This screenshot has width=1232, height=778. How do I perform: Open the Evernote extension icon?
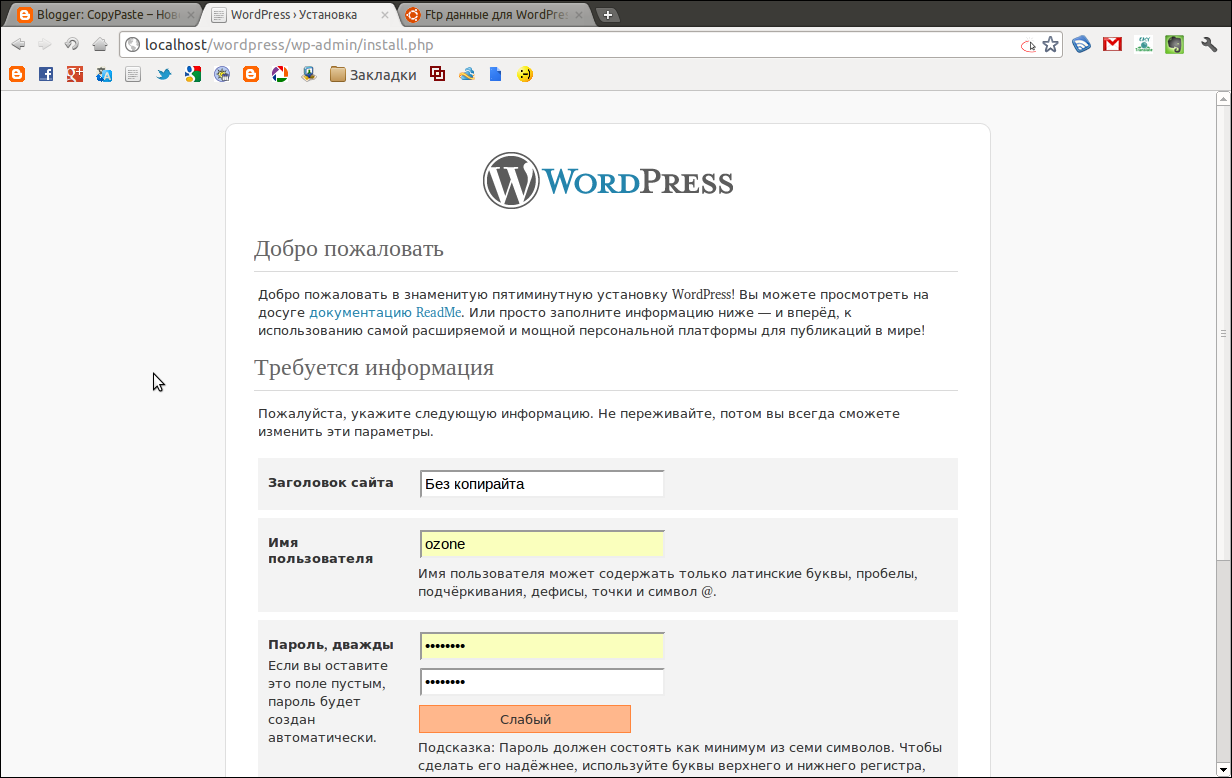pyautogui.click(x=1173, y=45)
